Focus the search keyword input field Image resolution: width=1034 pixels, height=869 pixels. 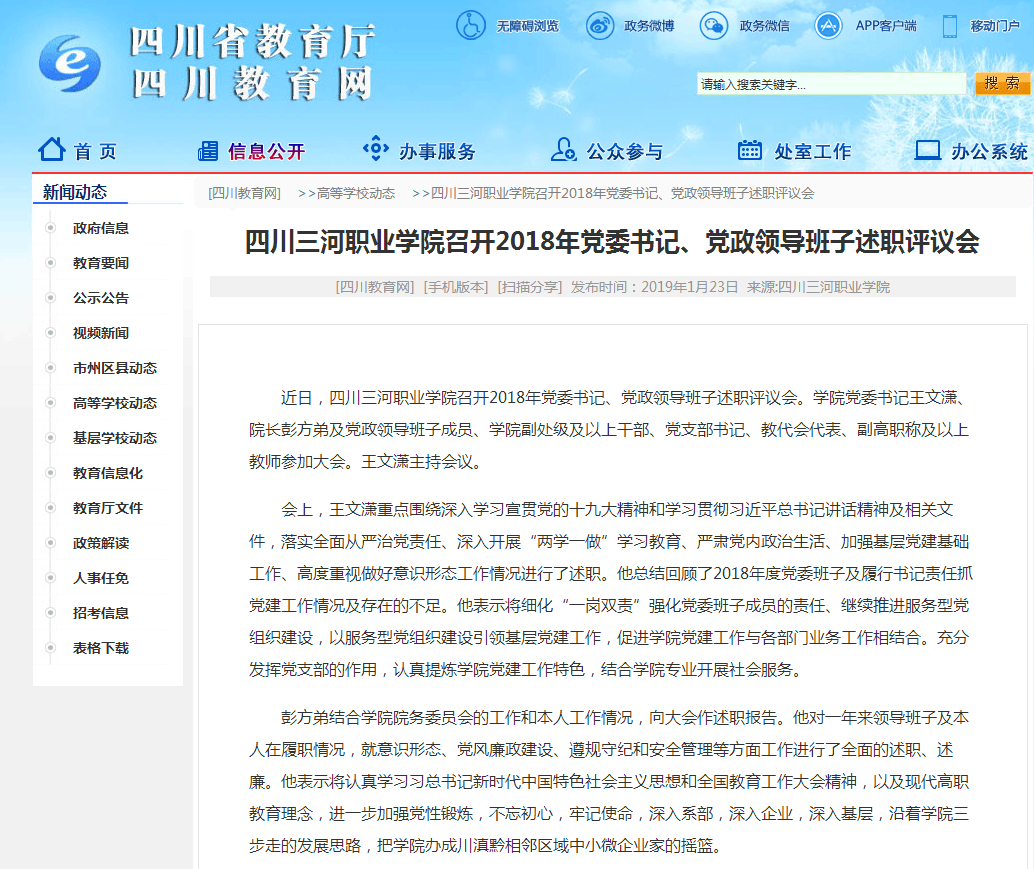coord(831,84)
